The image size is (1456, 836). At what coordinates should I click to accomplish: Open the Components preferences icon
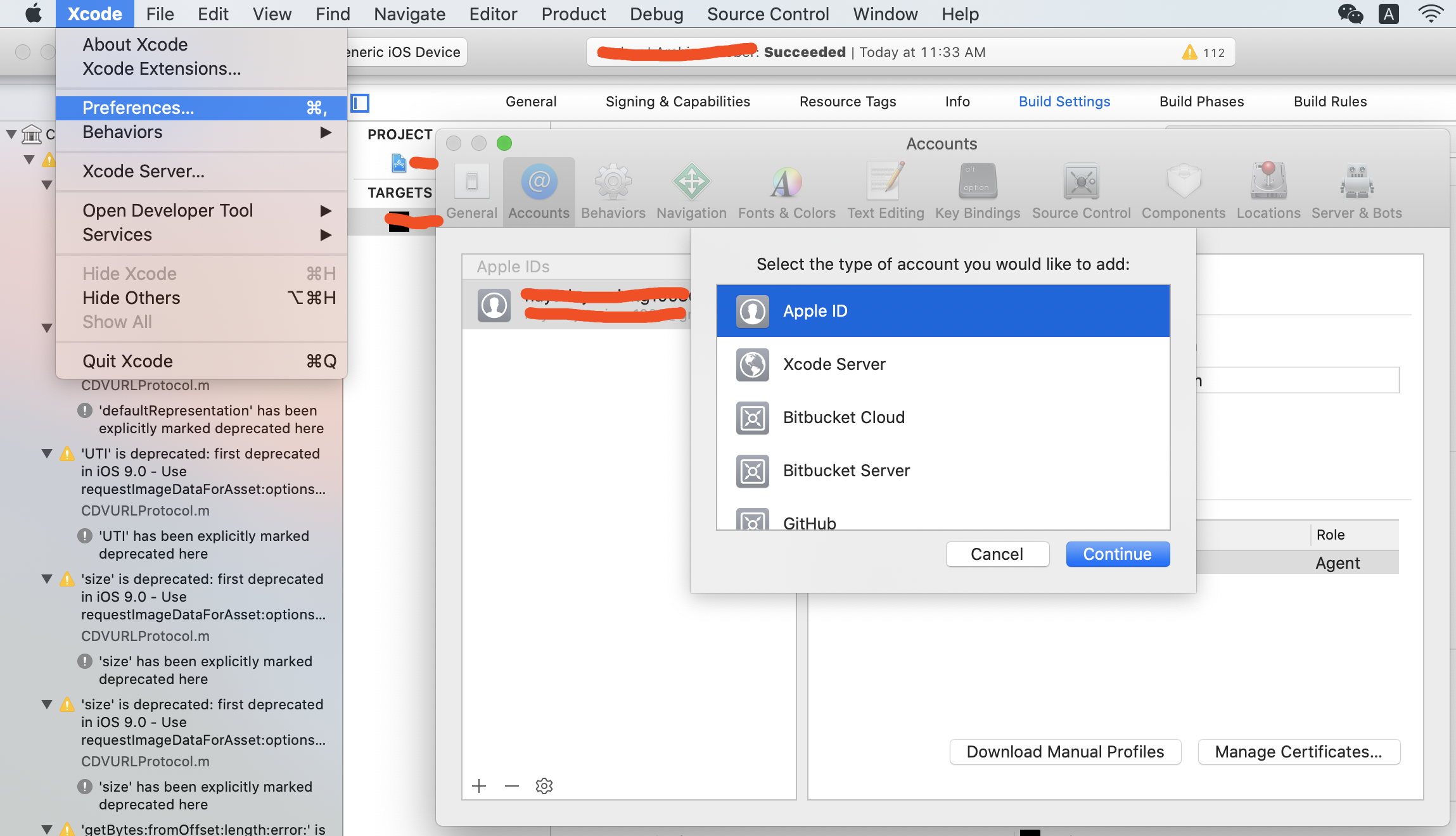1184,182
